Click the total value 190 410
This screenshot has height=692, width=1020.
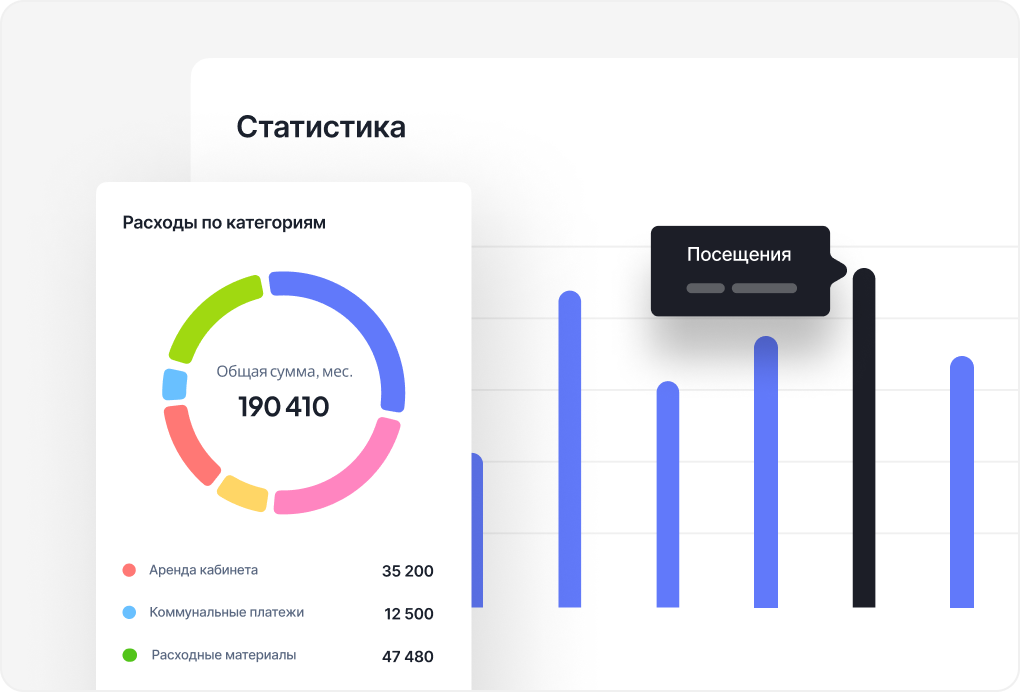[x=284, y=406]
